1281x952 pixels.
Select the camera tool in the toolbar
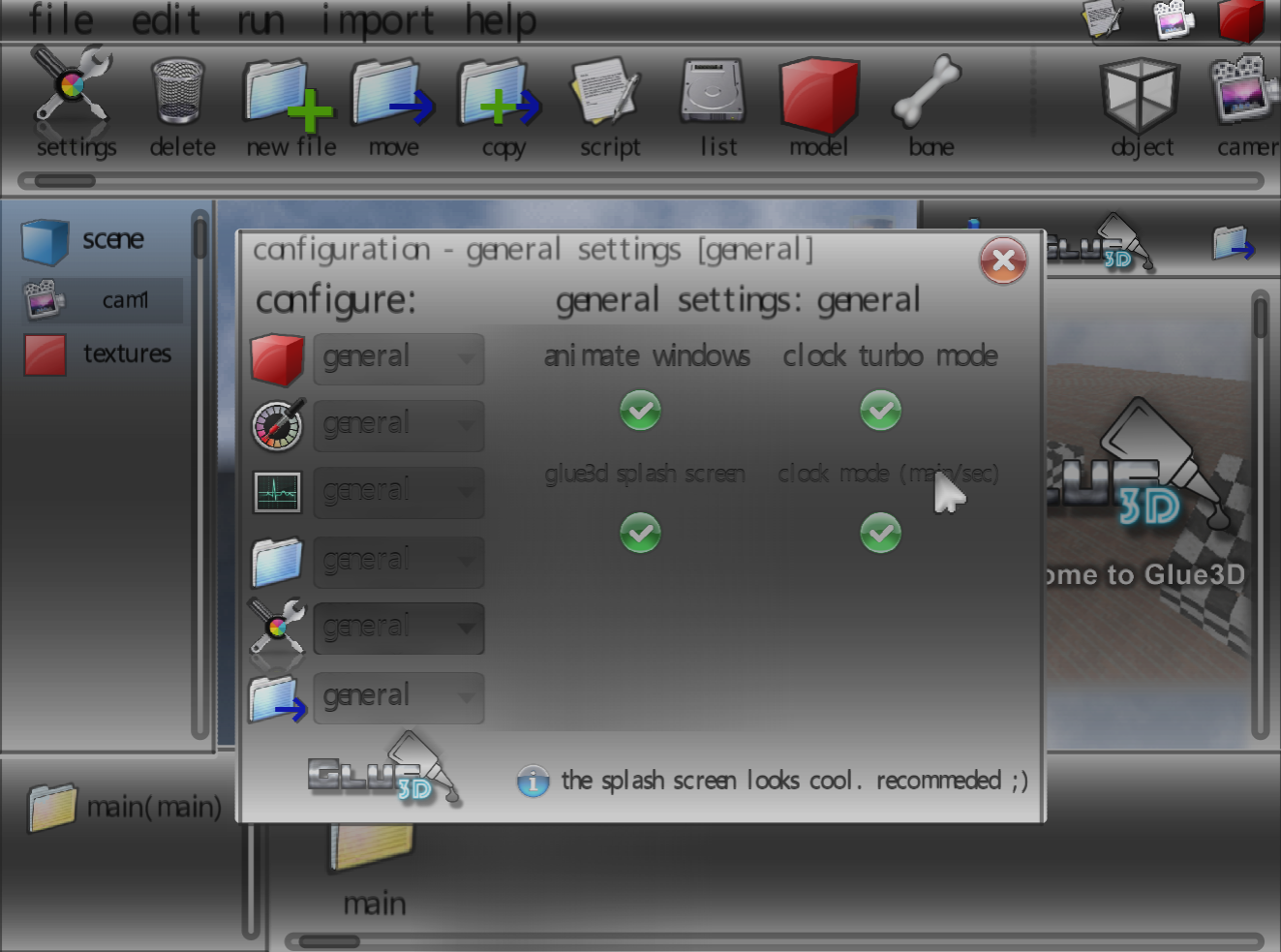coord(1247,105)
